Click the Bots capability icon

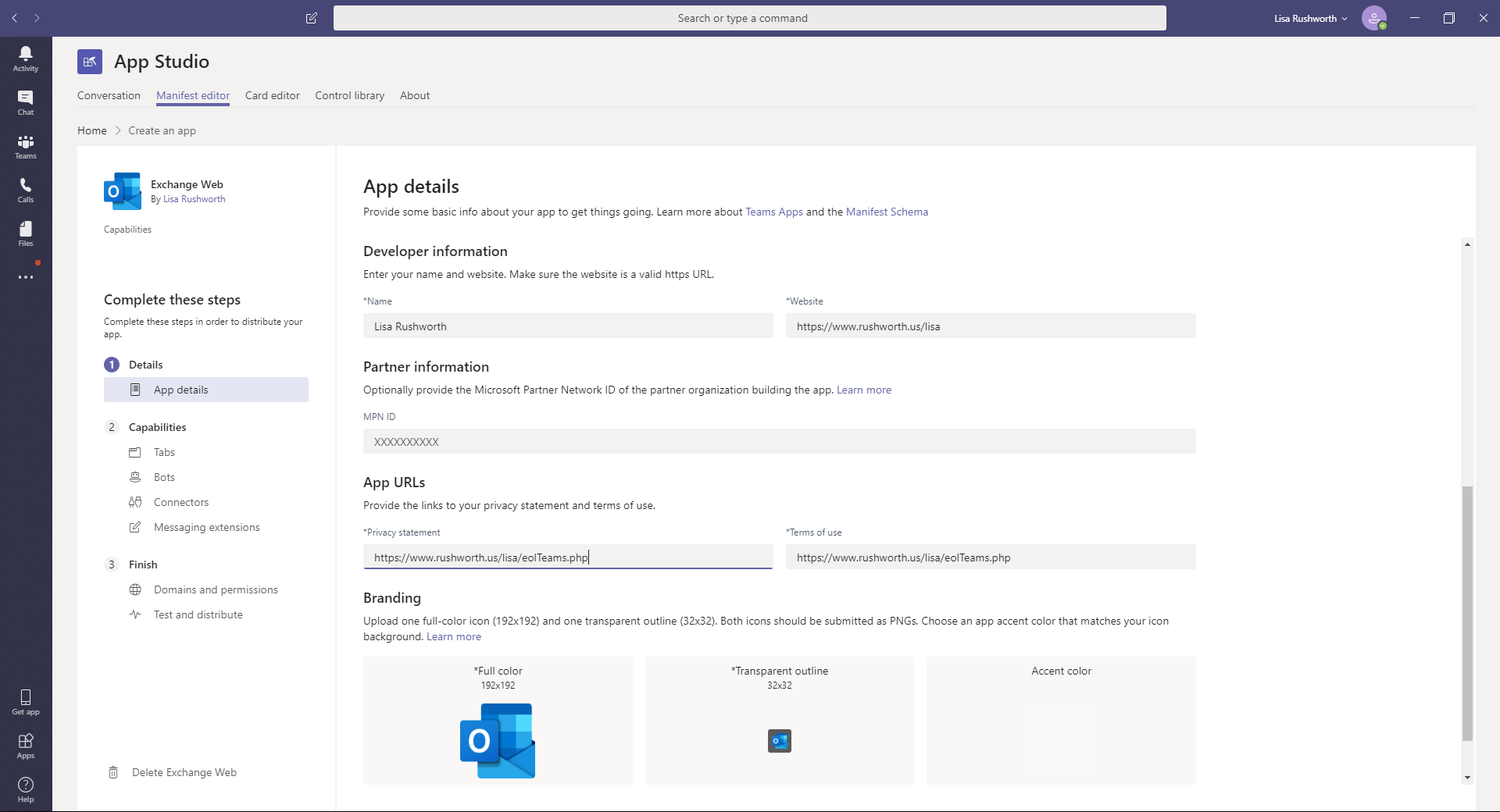[x=135, y=477]
